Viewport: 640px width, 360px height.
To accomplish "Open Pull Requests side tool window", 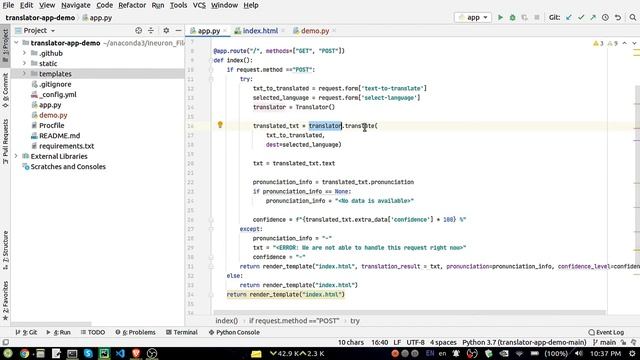I will tap(5, 142).
